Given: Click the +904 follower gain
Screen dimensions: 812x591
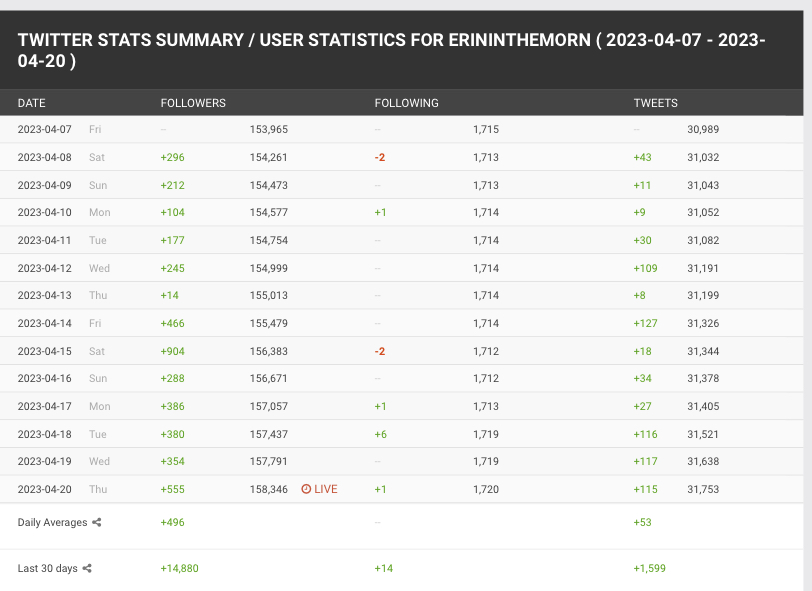Looking at the screenshot, I should point(172,351).
